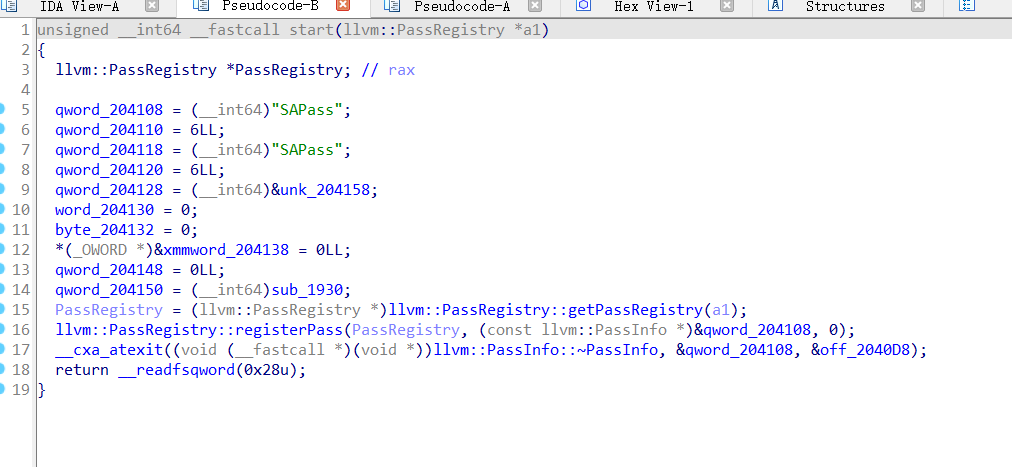
Task: Click the IDA View-A tab icon
Action: coord(9,6)
